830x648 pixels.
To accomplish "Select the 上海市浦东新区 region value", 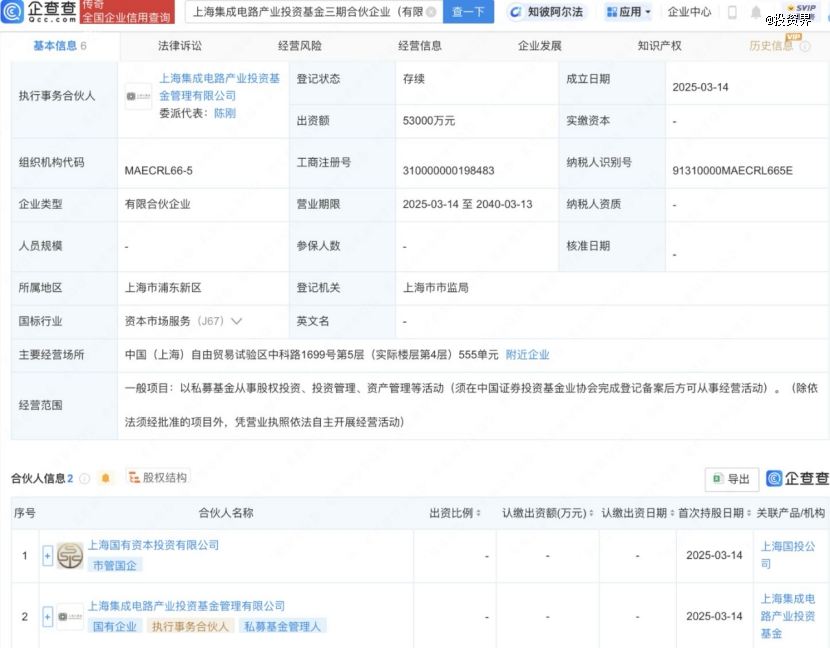I will [x=163, y=288].
